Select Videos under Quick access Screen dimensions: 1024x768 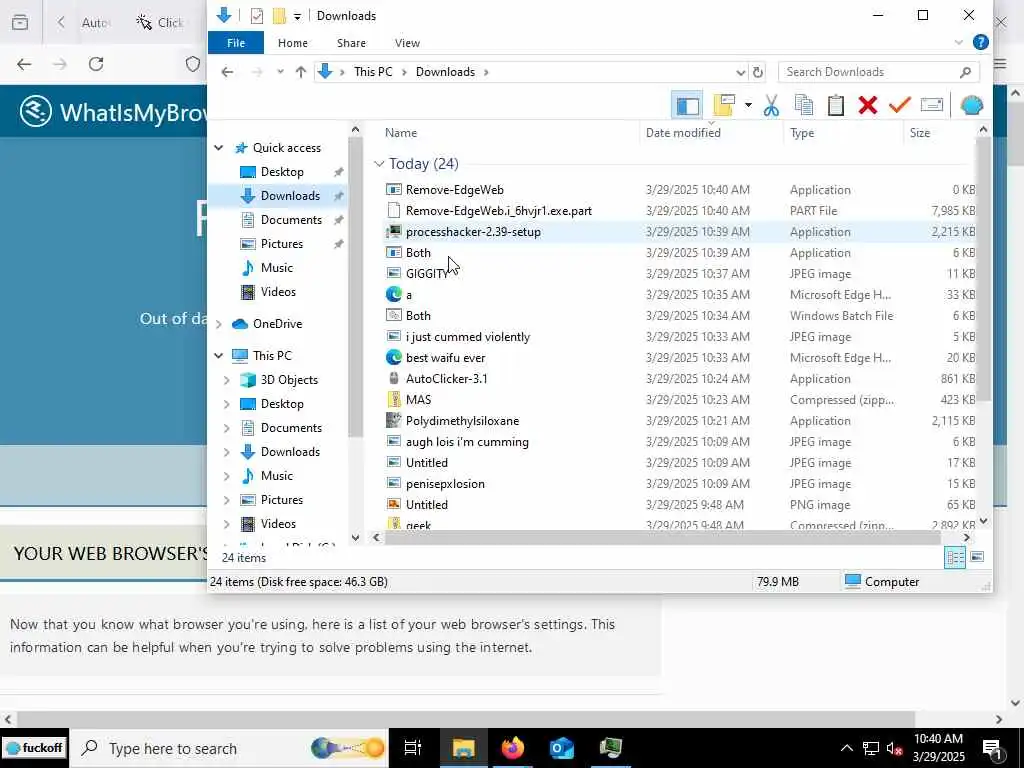(278, 292)
